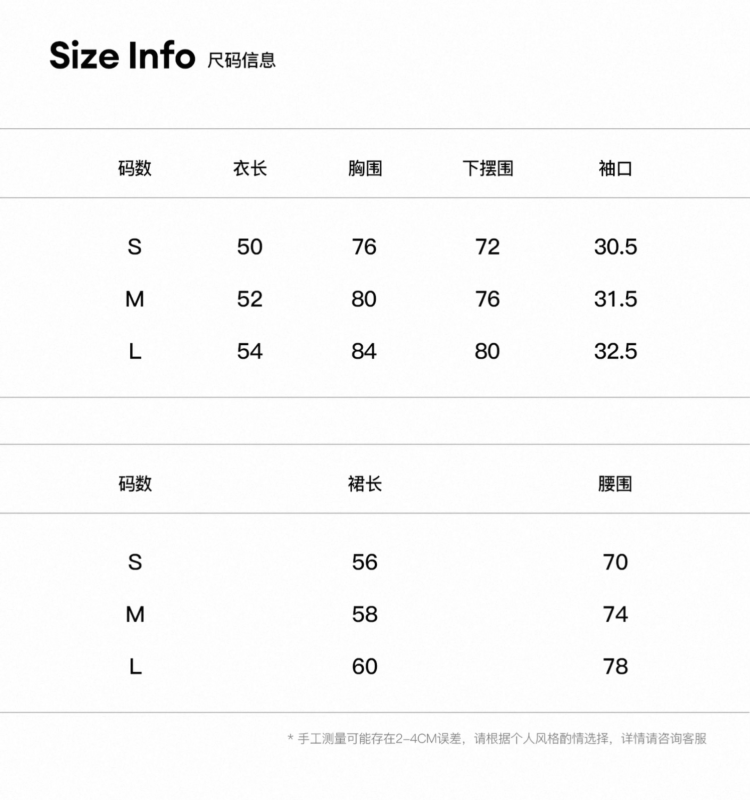Click the 84 chest value for L
The image size is (750, 800).
click(364, 352)
